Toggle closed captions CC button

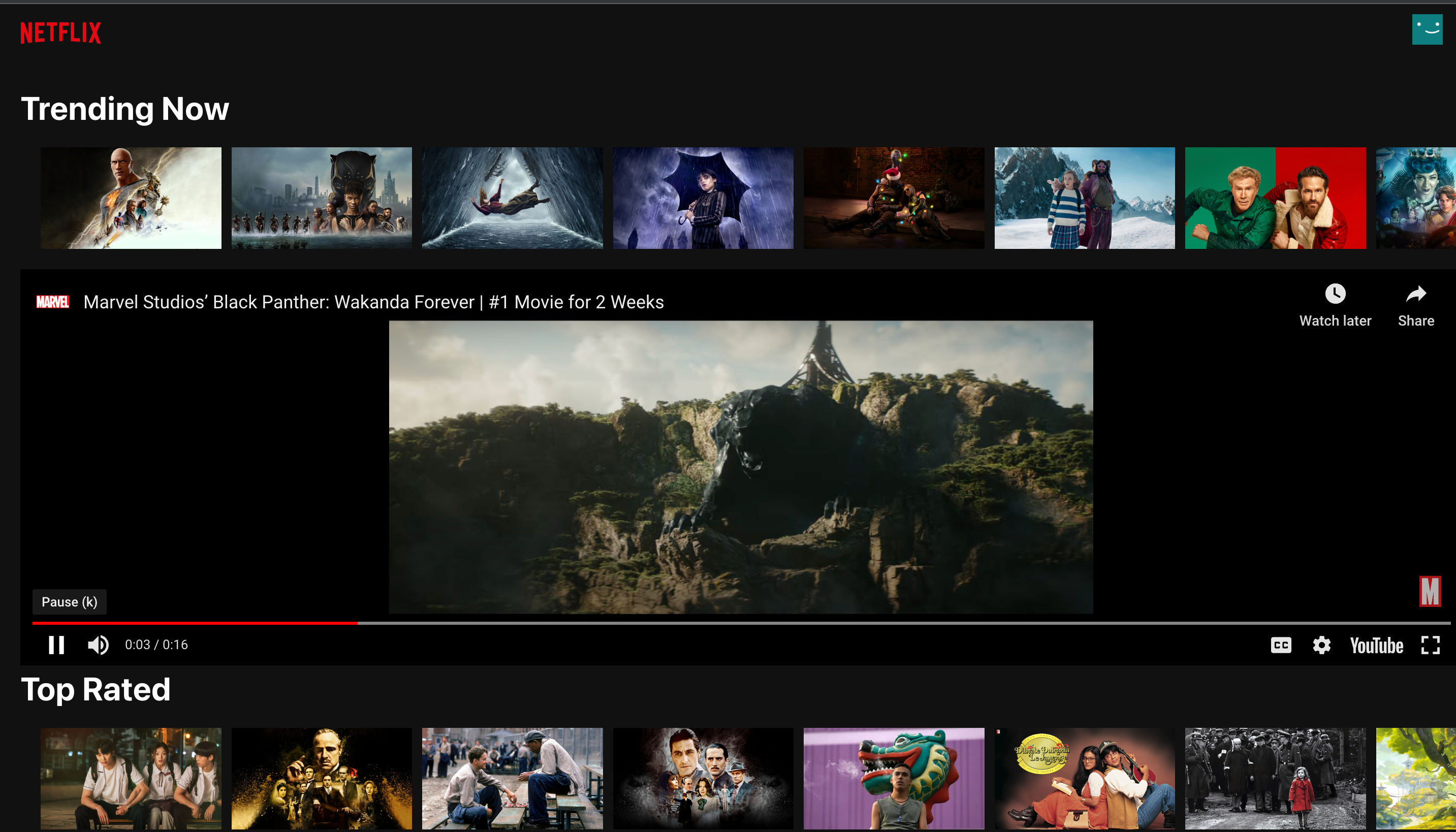(1281, 645)
